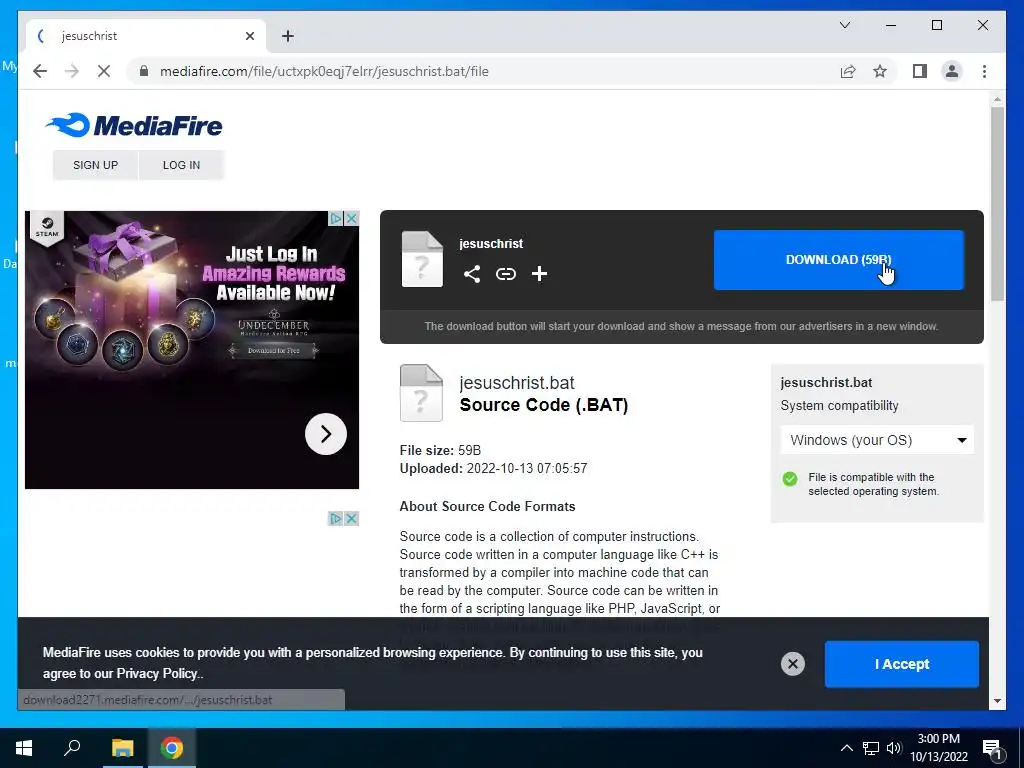This screenshot has height=768, width=1024.
Task: Click the file icon beside jesuschrist.bat
Action: [x=421, y=393]
